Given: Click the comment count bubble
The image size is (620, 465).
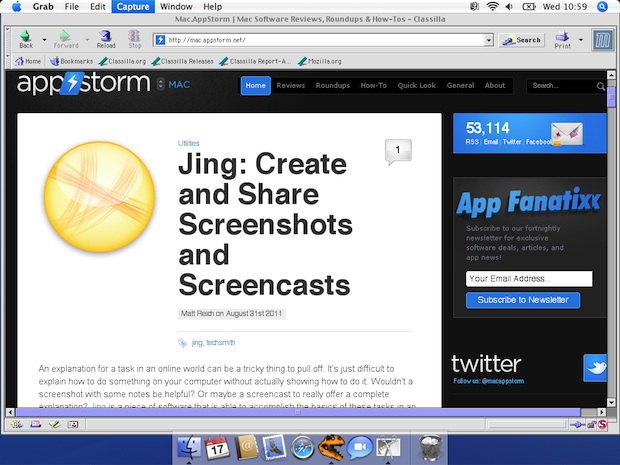Looking at the screenshot, I should pyautogui.click(x=398, y=152).
